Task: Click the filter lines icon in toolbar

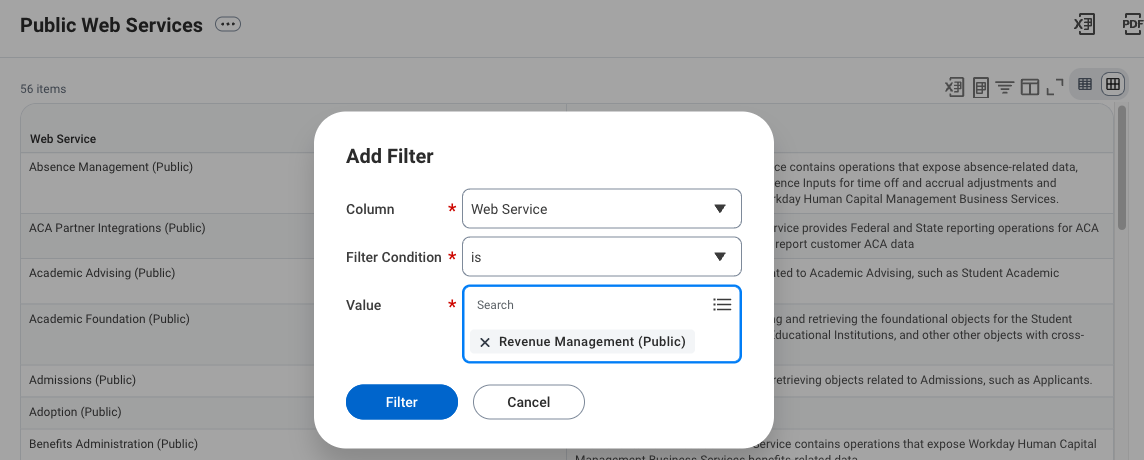Action: (1005, 88)
